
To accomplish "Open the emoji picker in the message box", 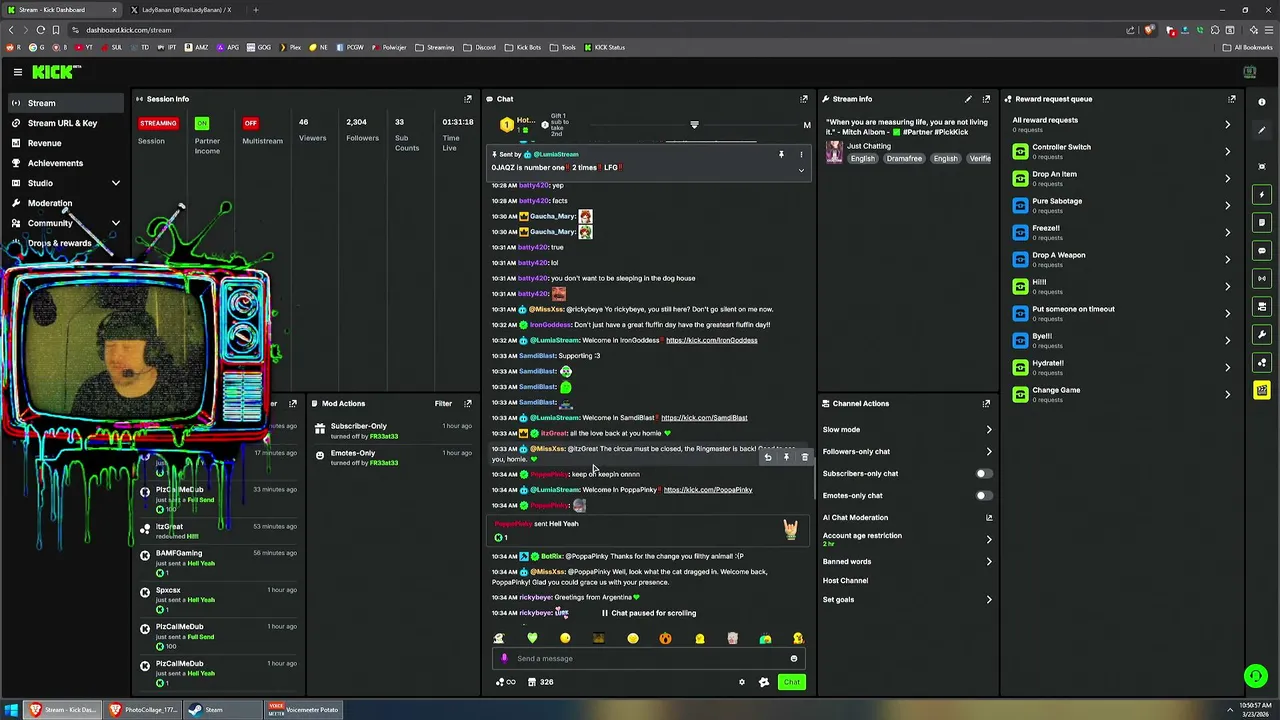I will (x=794, y=658).
